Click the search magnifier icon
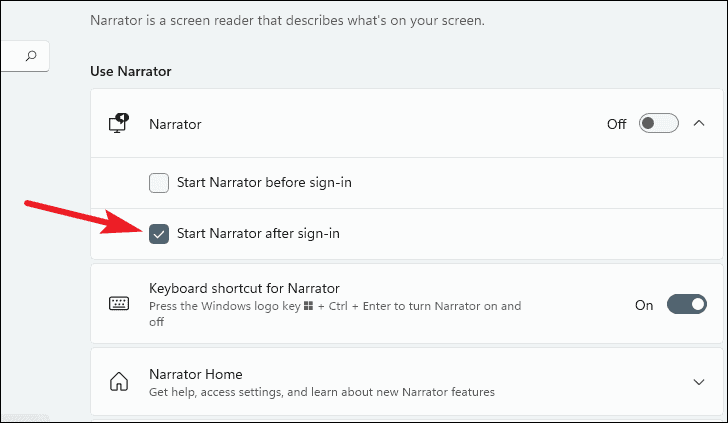 [31, 56]
